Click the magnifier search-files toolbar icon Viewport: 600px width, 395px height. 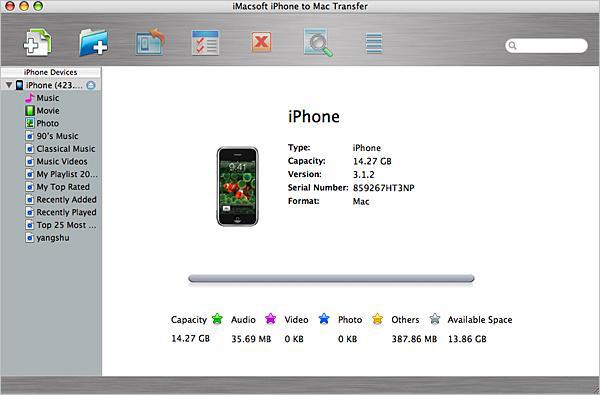pos(318,42)
